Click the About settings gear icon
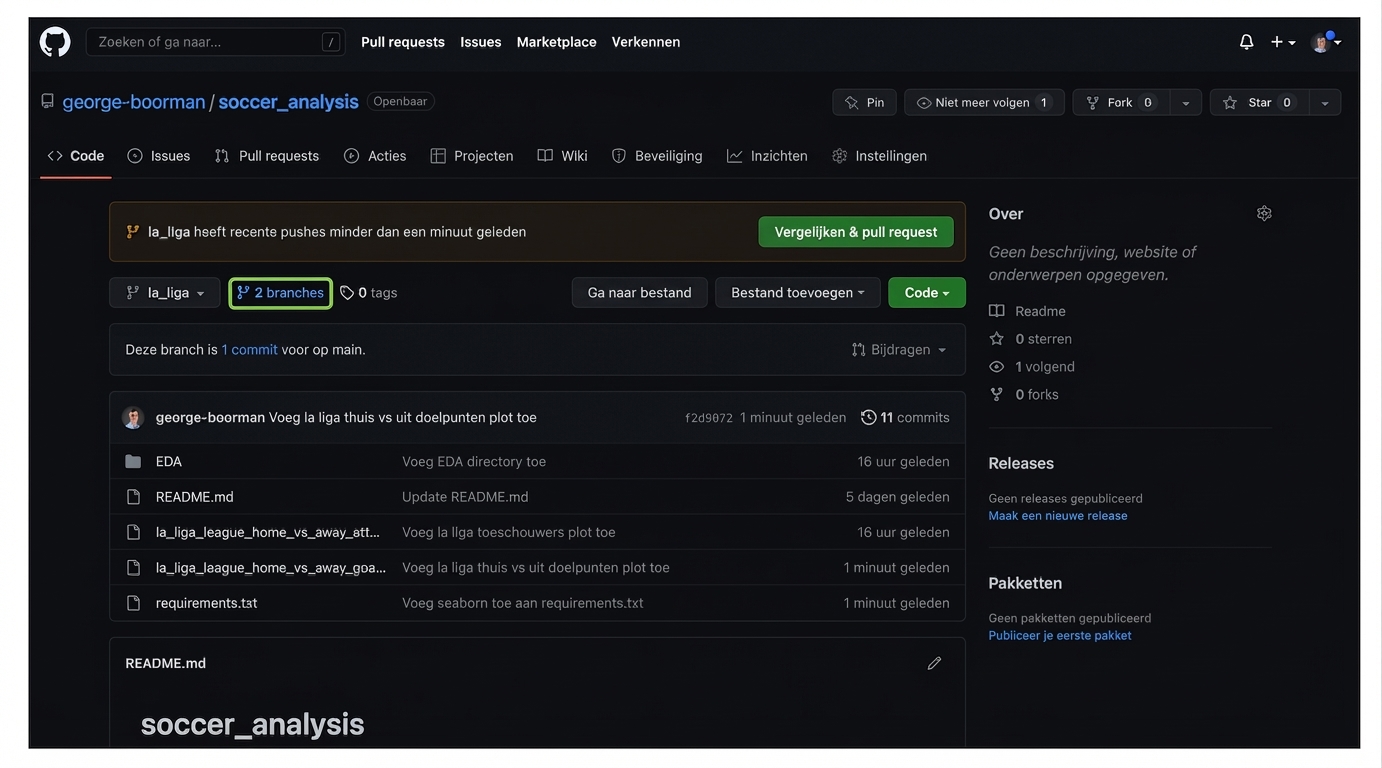 click(x=1264, y=214)
